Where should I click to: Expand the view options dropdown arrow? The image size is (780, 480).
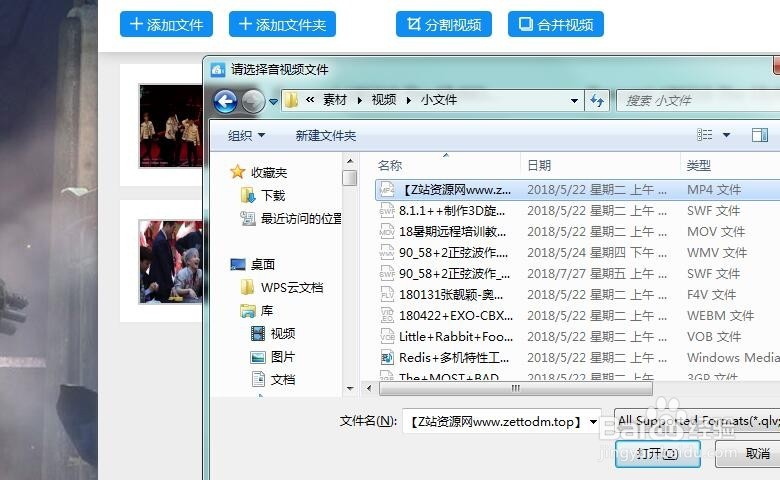pos(726,135)
